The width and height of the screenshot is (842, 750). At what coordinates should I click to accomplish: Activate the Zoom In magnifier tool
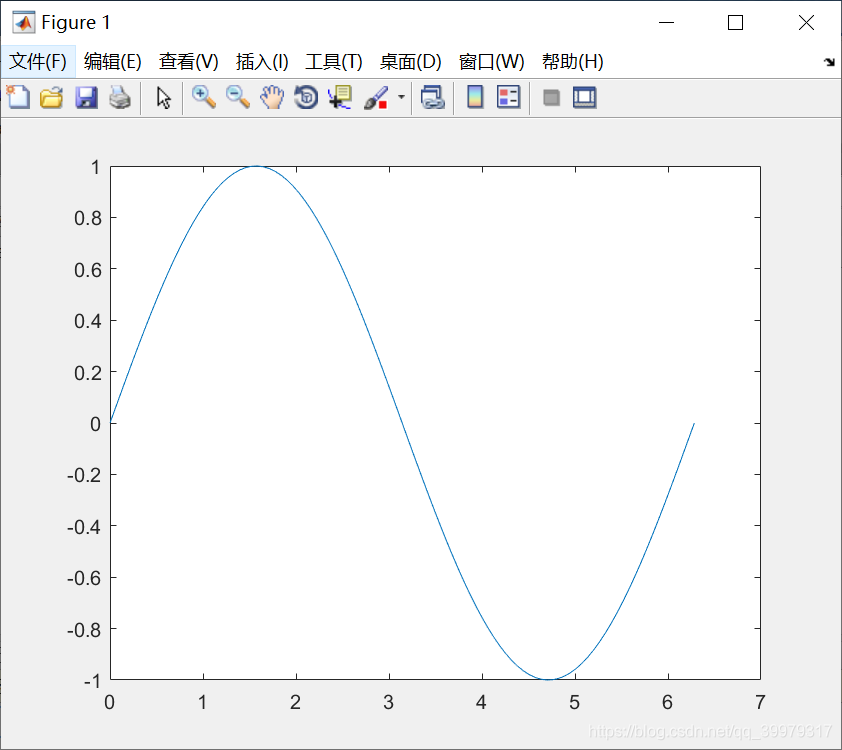[x=204, y=98]
